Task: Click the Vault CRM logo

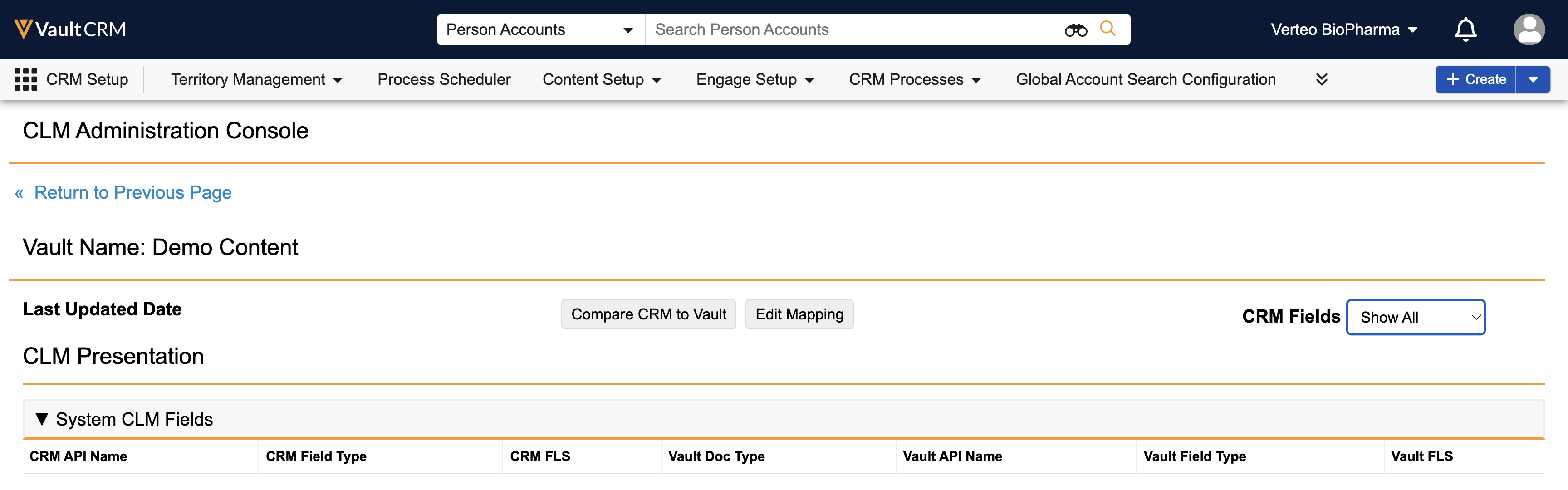Action: coord(69,29)
